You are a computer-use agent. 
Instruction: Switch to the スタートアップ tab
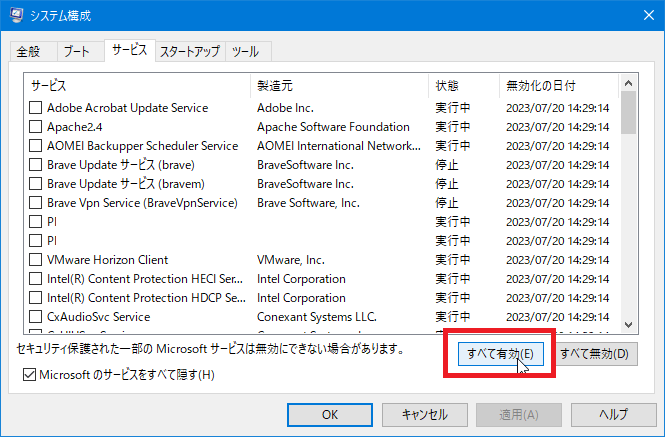tap(189, 51)
